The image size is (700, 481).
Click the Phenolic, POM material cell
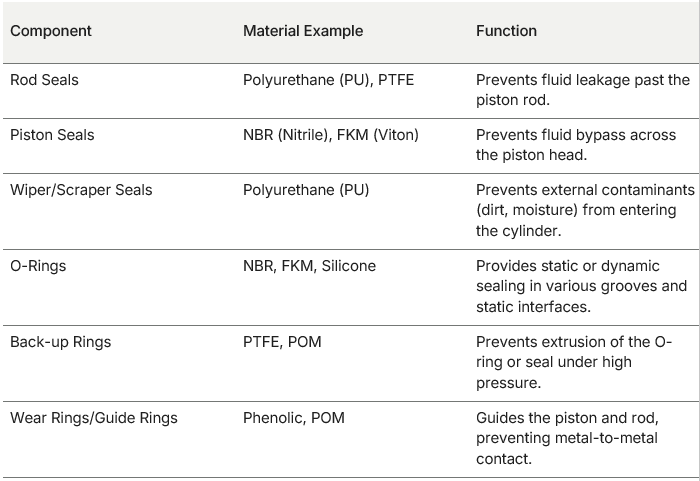pyautogui.click(x=294, y=418)
